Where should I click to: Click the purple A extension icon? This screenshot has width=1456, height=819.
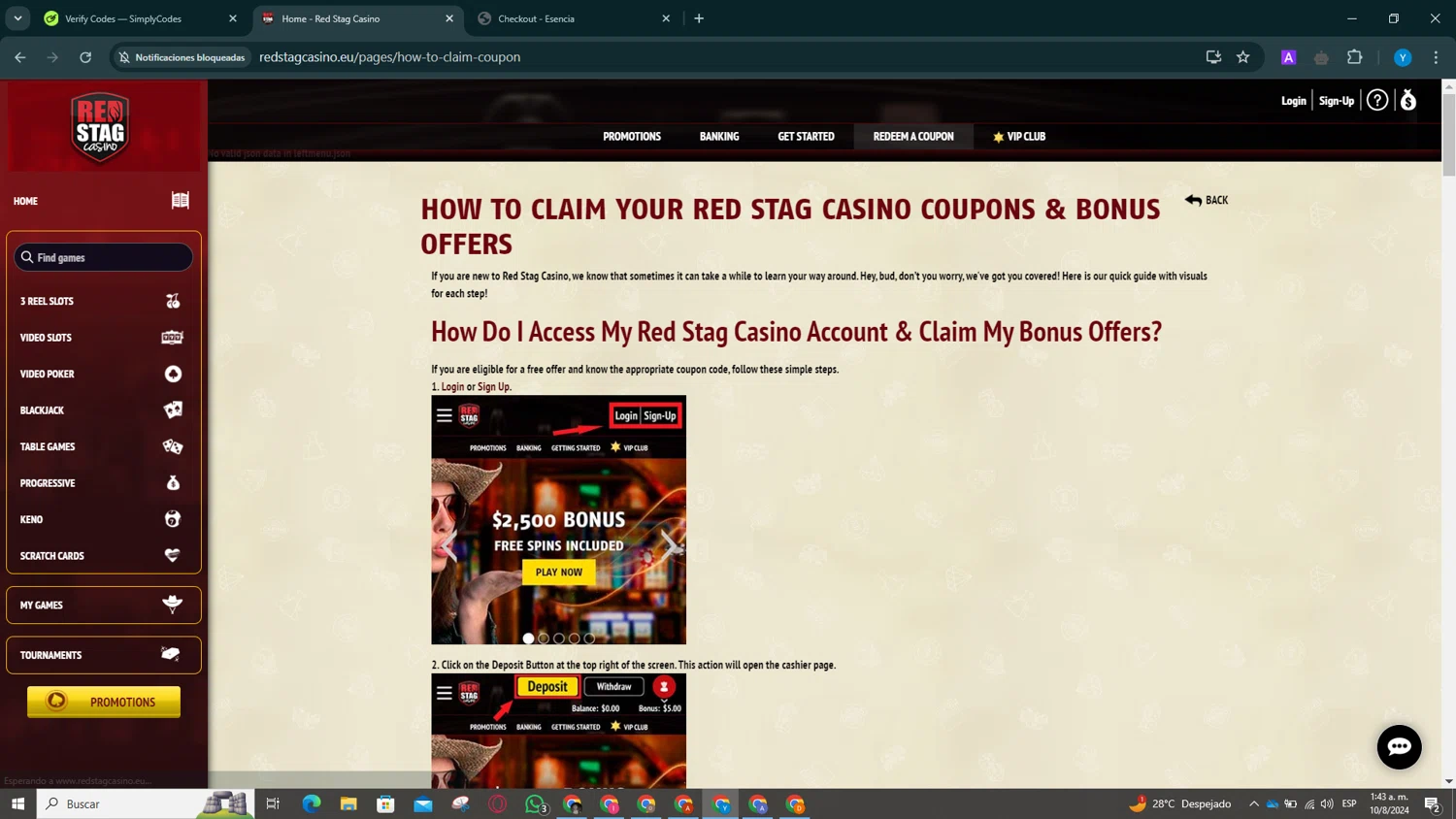click(1288, 57)
